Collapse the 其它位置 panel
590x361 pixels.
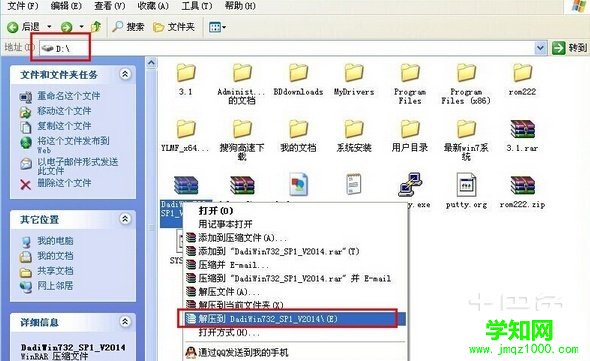[125, 218]
